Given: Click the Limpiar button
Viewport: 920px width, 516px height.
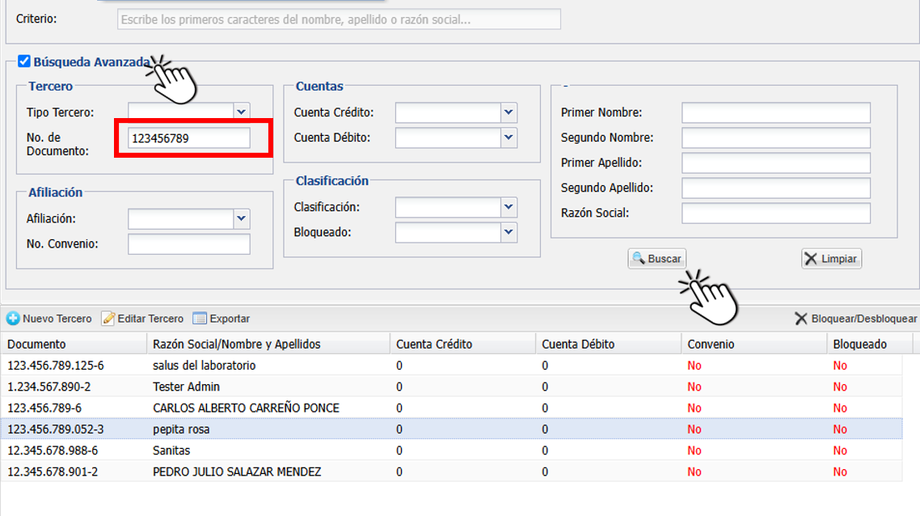Looking at the screenshot, I should 831,258.
